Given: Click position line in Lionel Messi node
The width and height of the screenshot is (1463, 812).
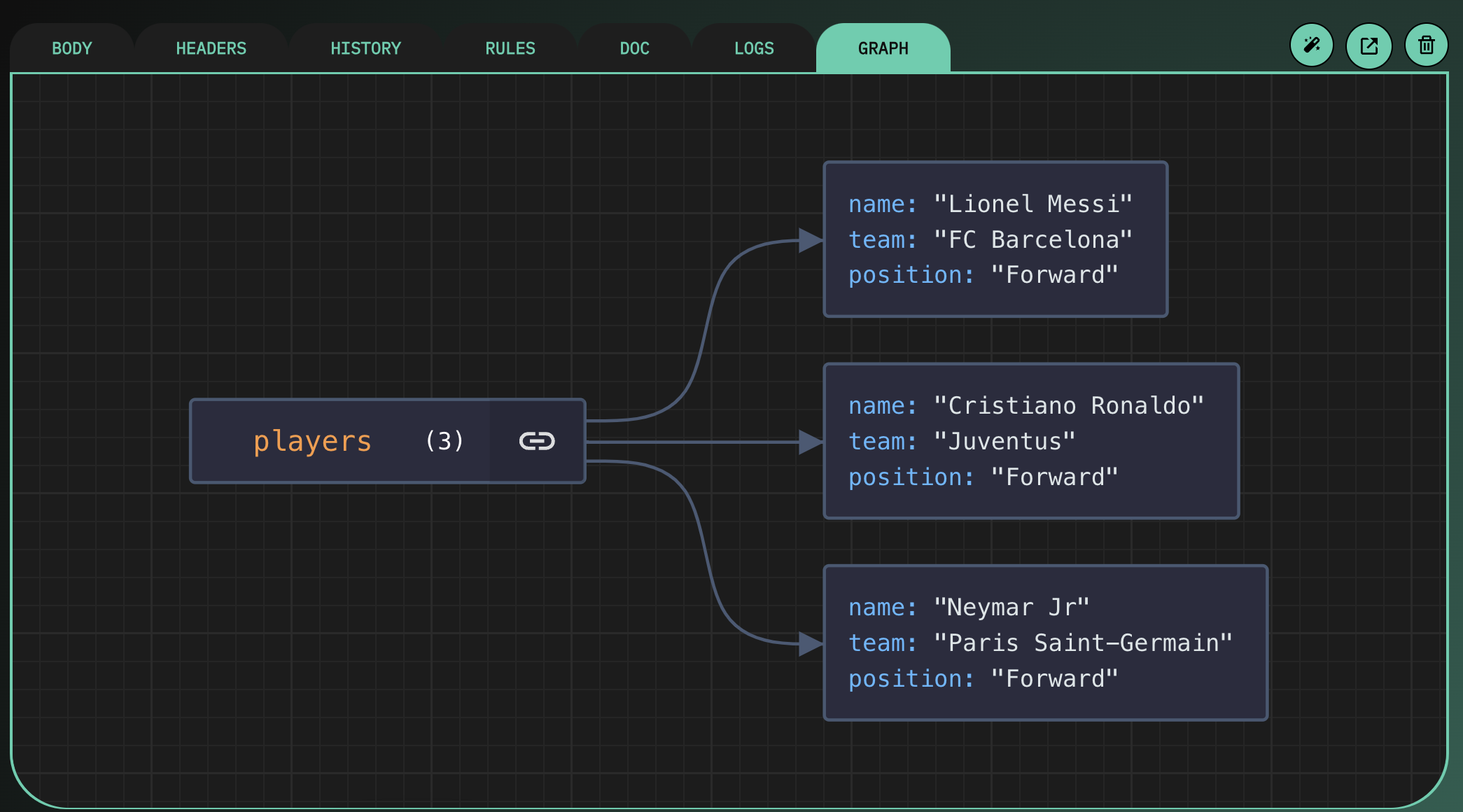Looking at the screenshot, I should pyautogui.click(x=983, y=275).
